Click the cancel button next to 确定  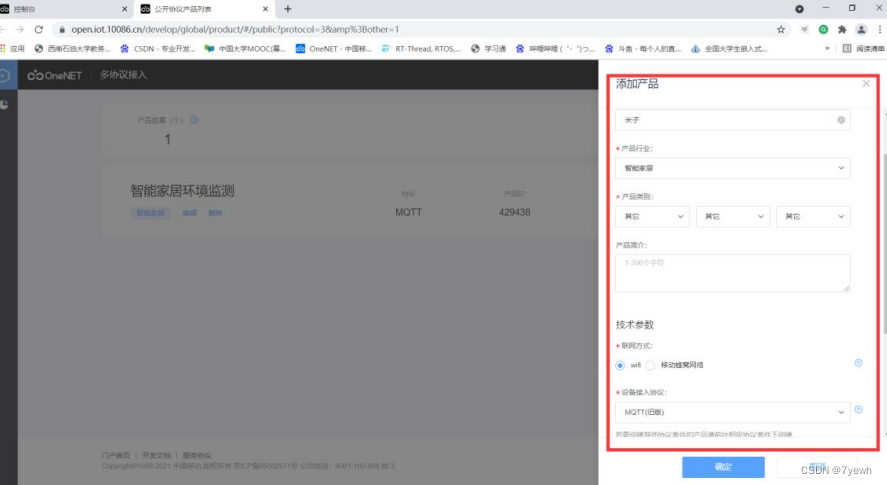pos(817,467)
